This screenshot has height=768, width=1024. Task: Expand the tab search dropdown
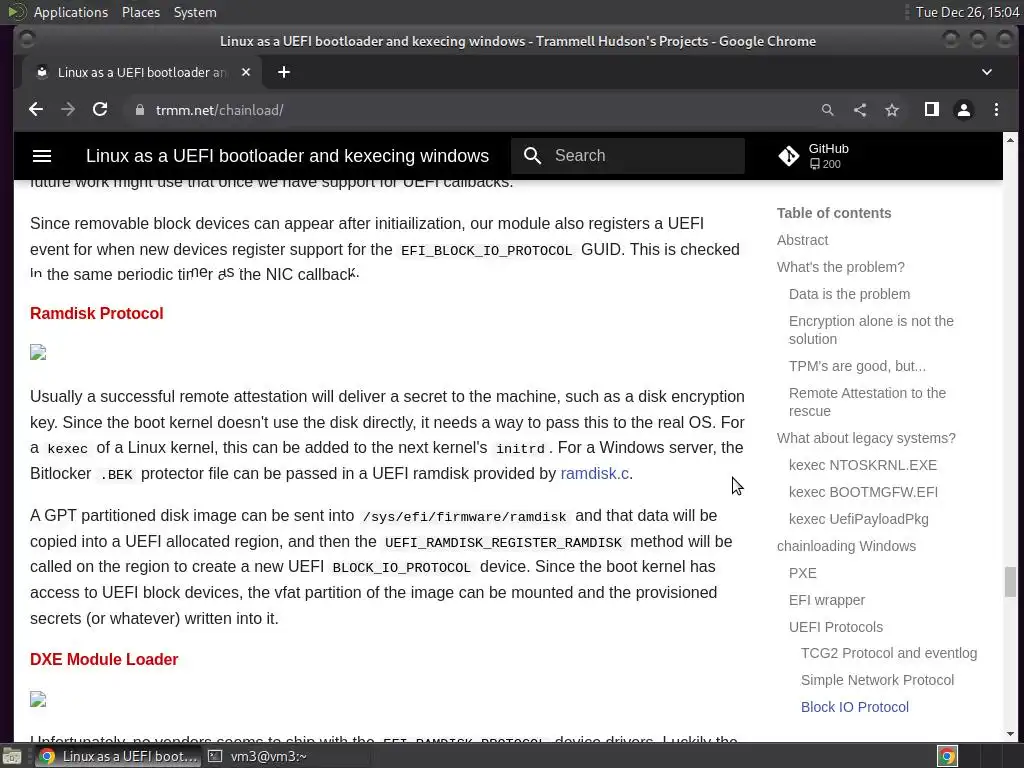coord(987,72)
